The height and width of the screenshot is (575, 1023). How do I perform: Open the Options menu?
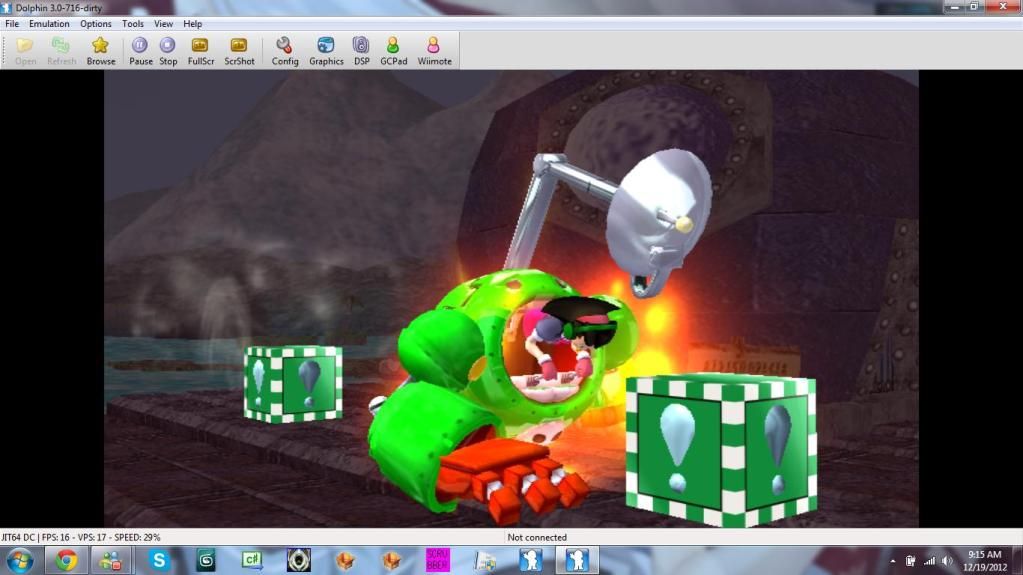tap(95, 23)
